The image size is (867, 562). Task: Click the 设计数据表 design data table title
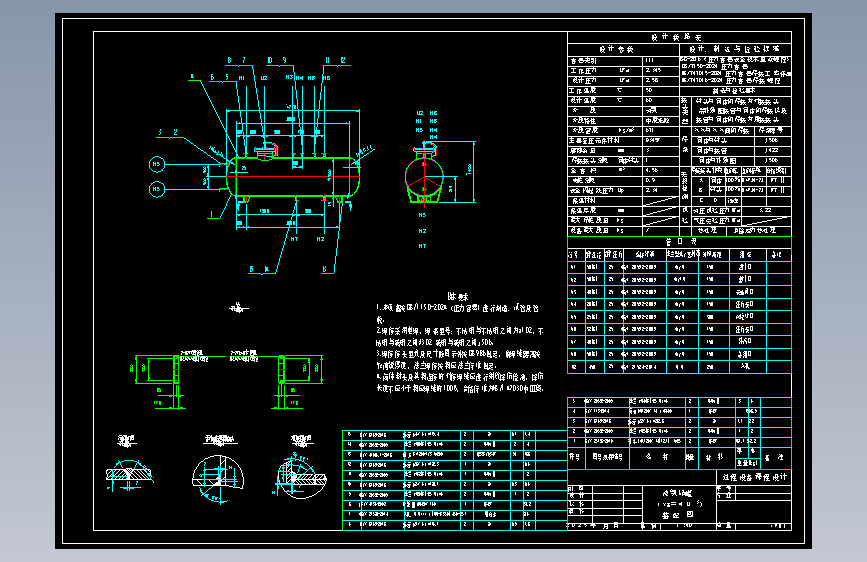[676, 37]
